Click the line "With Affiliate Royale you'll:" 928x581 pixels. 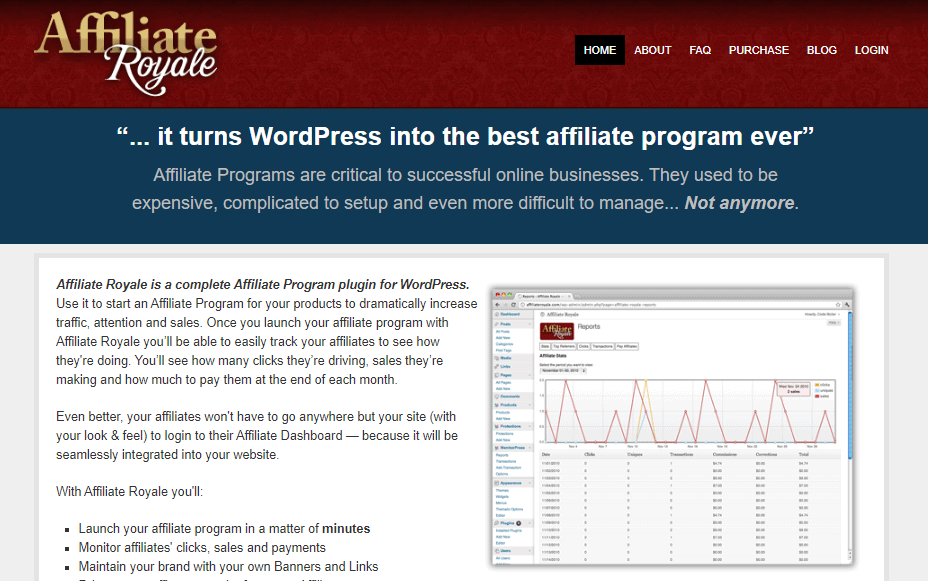(x=130, y=492)
